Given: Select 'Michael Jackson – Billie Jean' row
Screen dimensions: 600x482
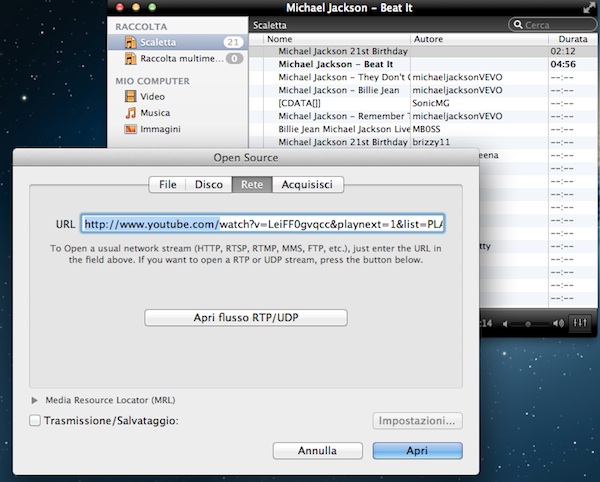Looking at the screenshot, I should (423, 90).
